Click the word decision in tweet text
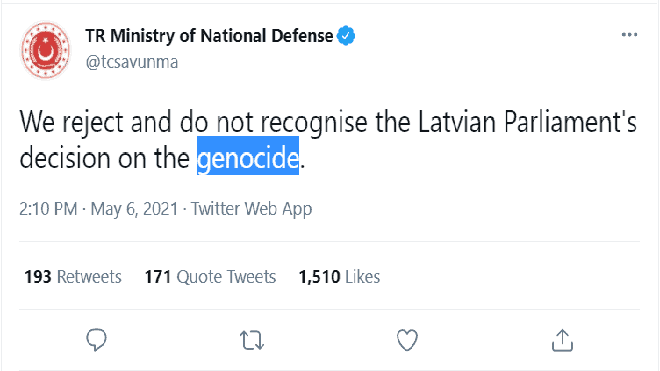The height and width of the screenshot is (371, 660). (65, 158)
